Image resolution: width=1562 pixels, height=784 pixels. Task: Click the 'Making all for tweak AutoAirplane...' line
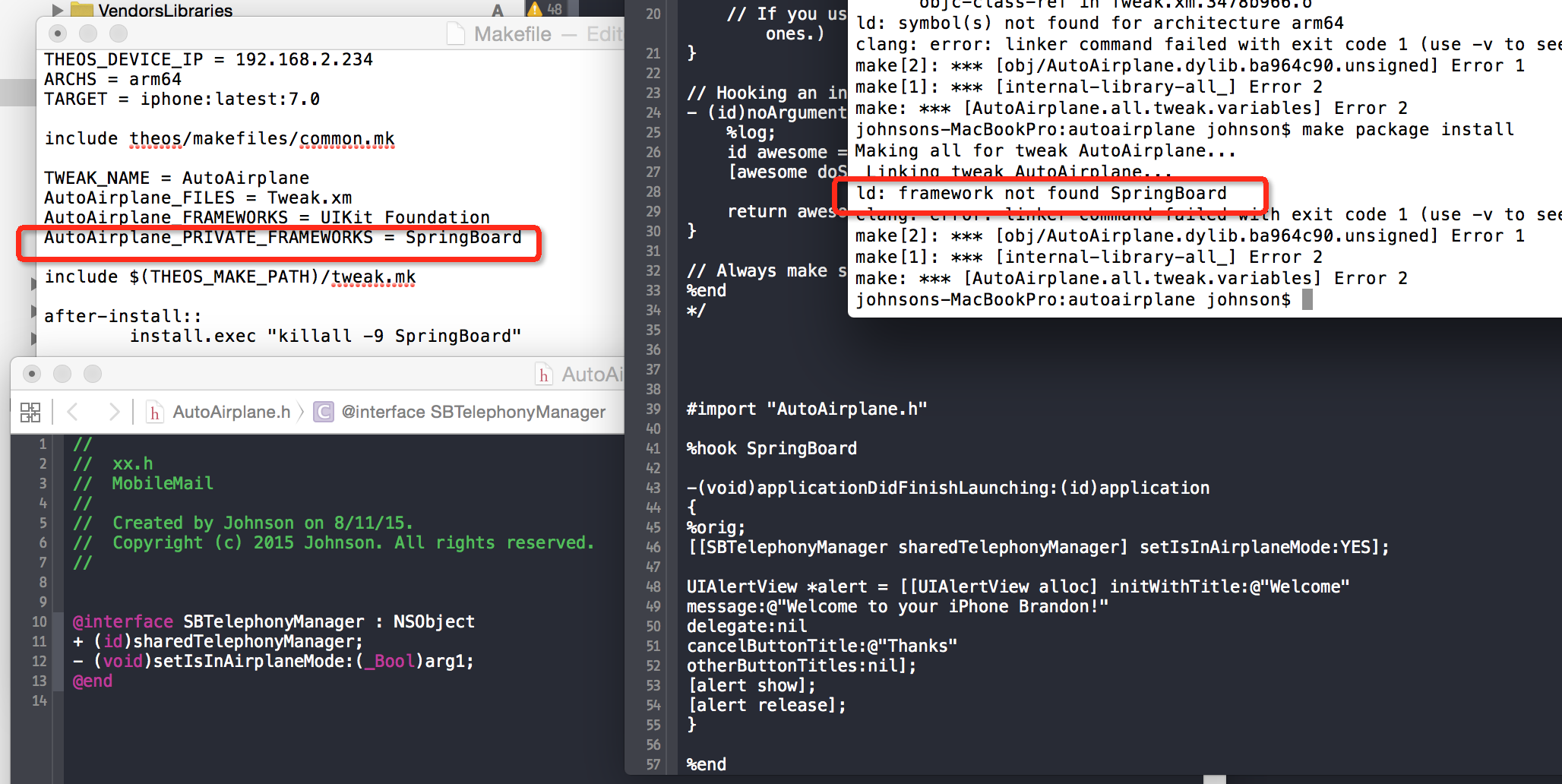click(x=1045, y=150)
